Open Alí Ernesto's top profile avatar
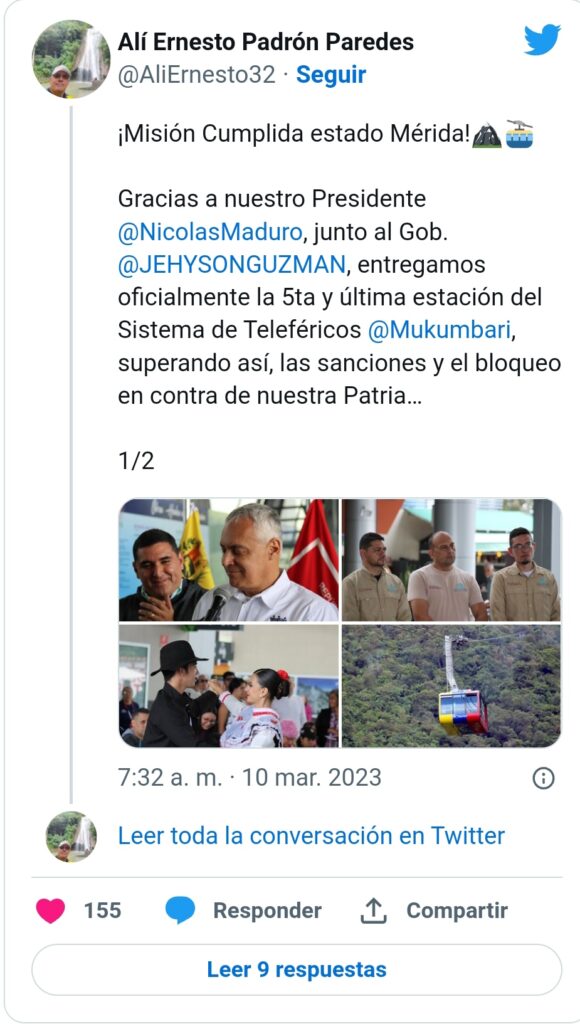Screen dimensions: 580x1024 pos(71,59)
